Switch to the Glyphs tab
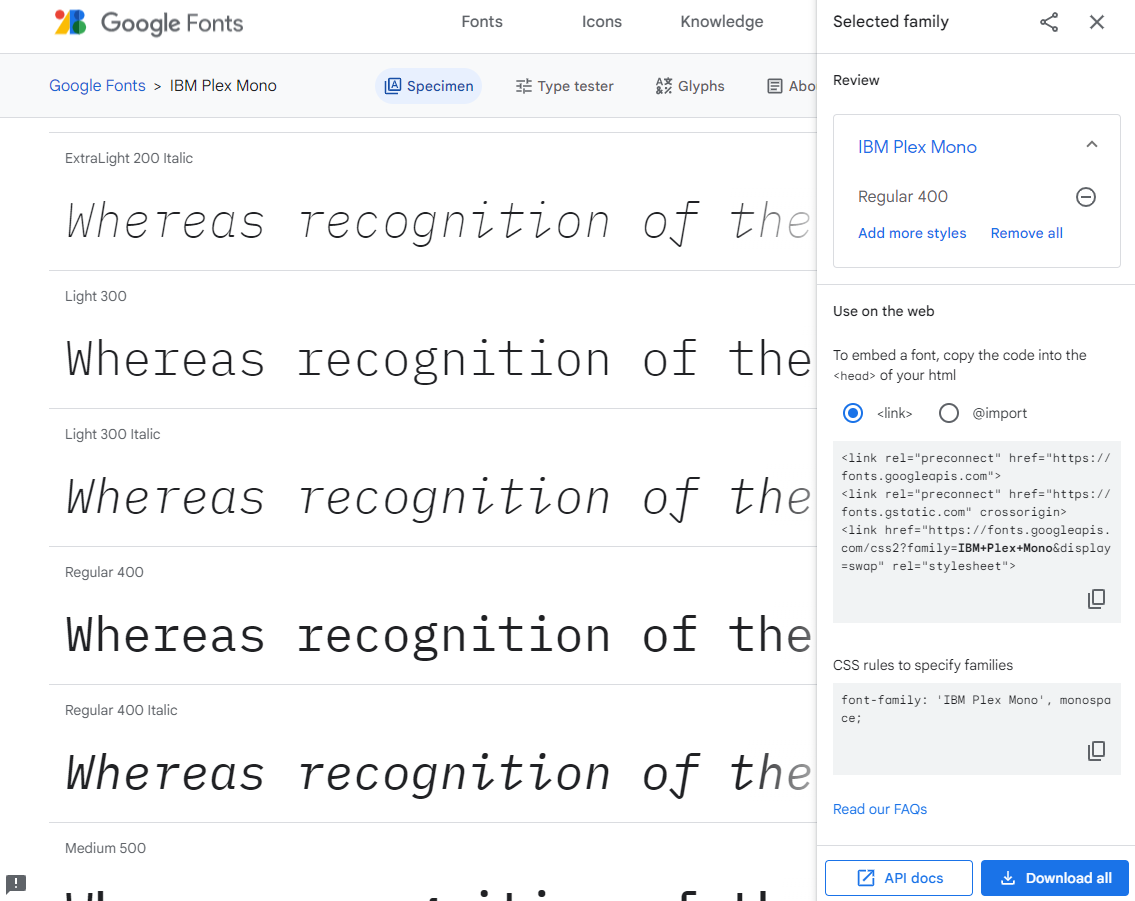This screenshot has width=1135, height=901. click(690, 86)
